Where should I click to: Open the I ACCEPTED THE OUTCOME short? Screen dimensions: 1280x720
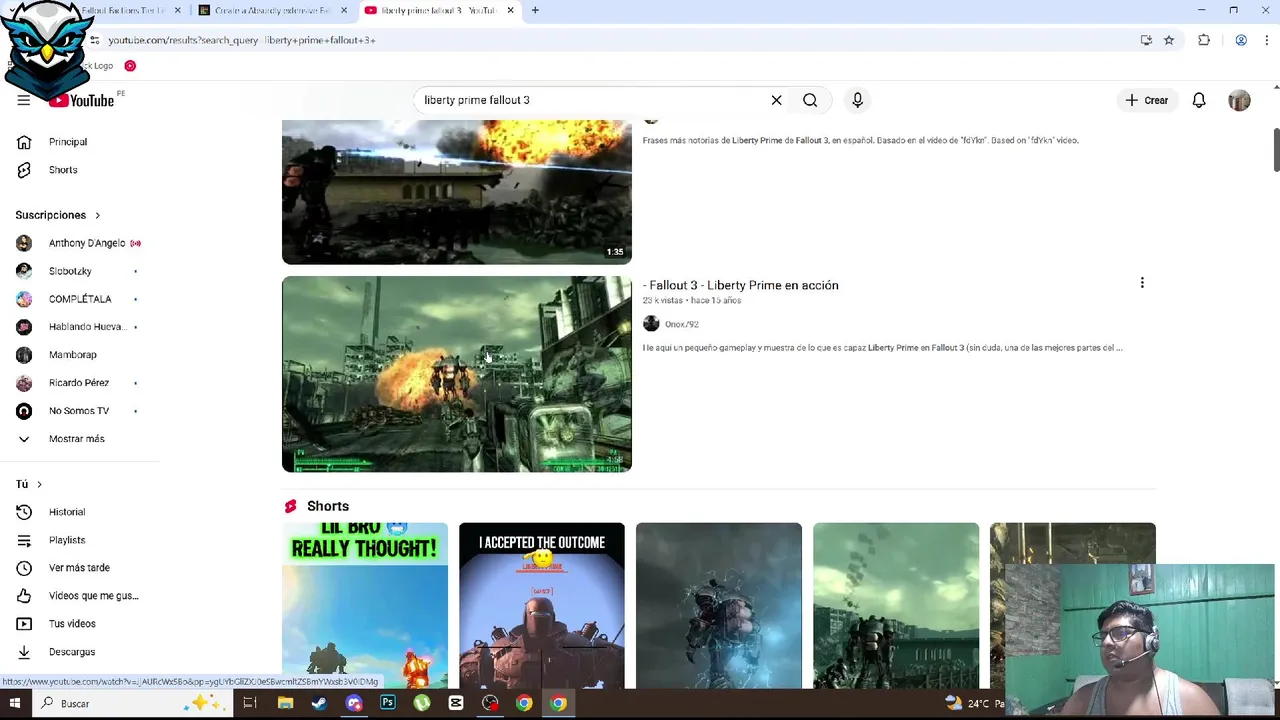[x=542, y=606]
